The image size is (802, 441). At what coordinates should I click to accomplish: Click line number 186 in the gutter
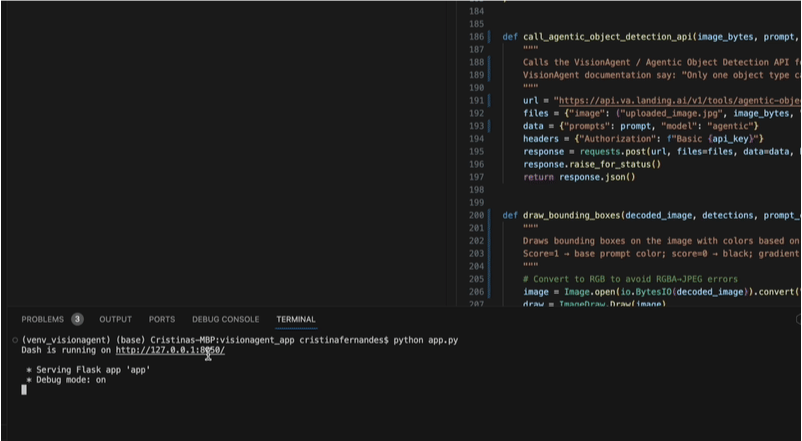476,37
